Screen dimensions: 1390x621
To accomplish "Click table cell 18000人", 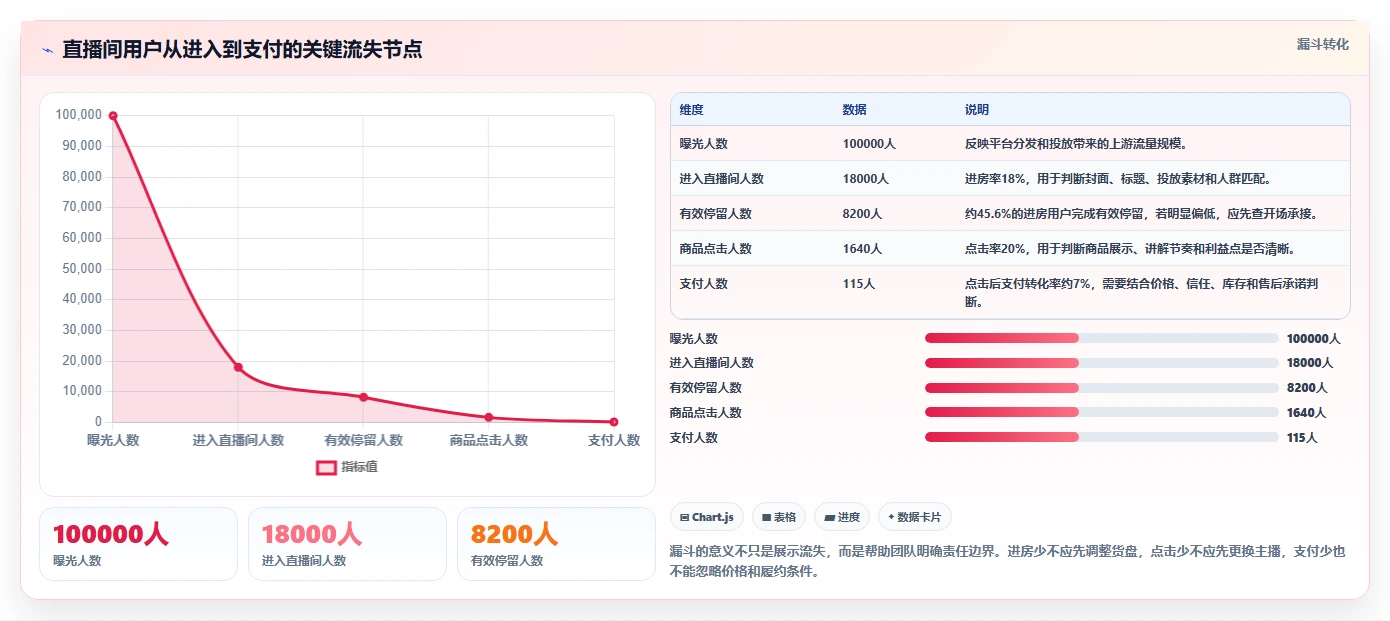I will [x=866, y=179].
